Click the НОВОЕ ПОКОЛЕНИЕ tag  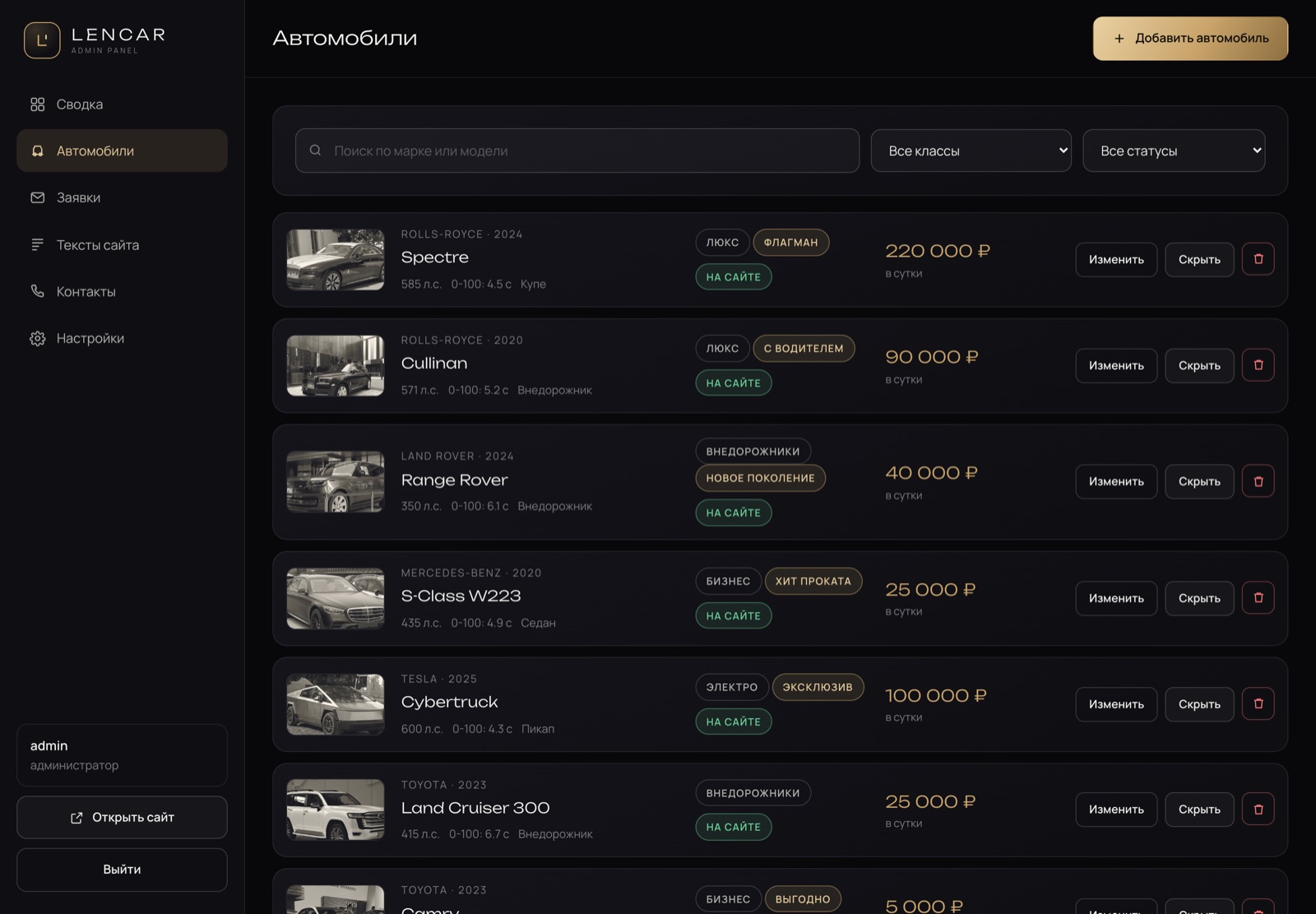coord(761,478)
